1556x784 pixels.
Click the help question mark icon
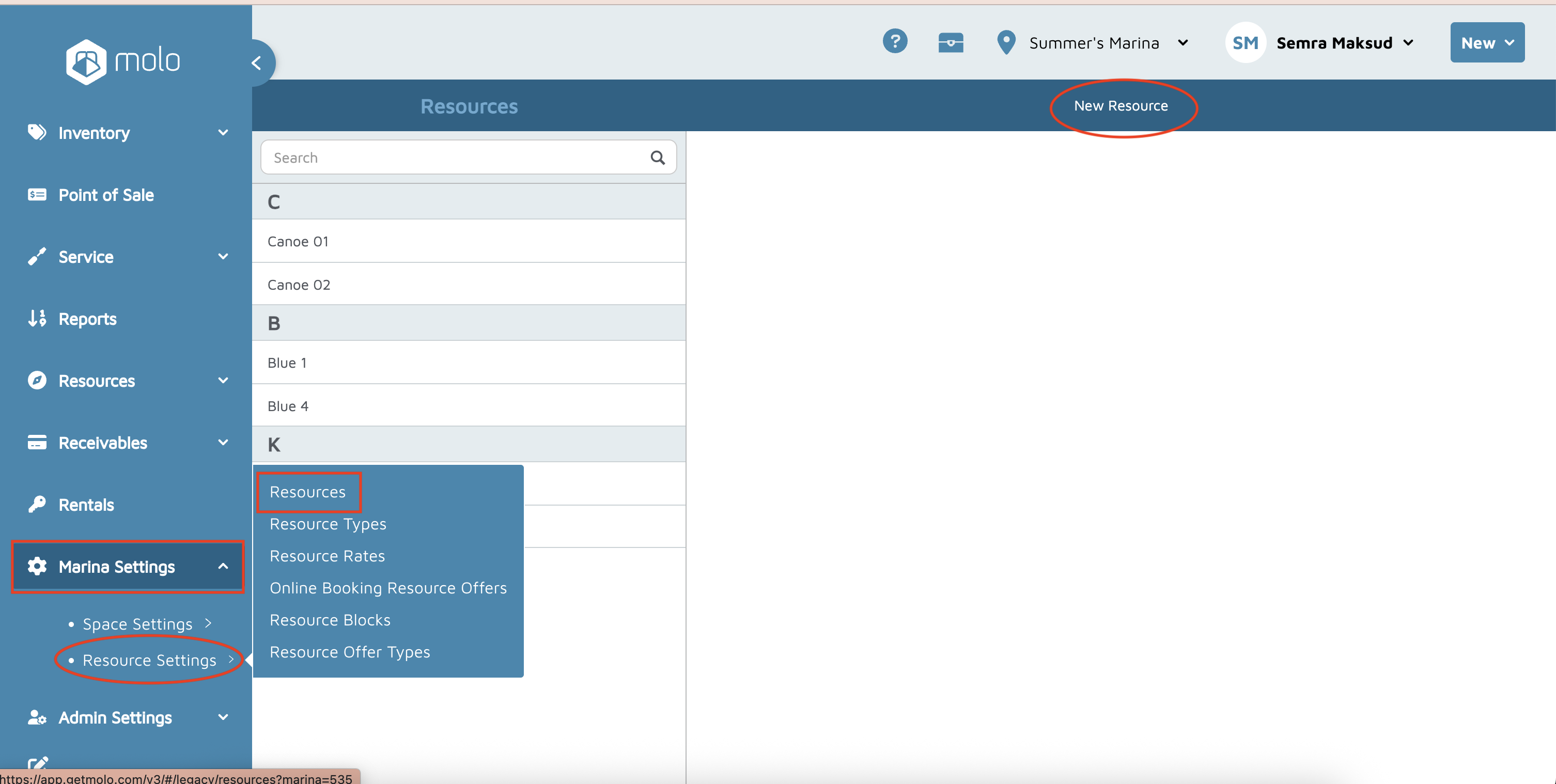(895, 42)
